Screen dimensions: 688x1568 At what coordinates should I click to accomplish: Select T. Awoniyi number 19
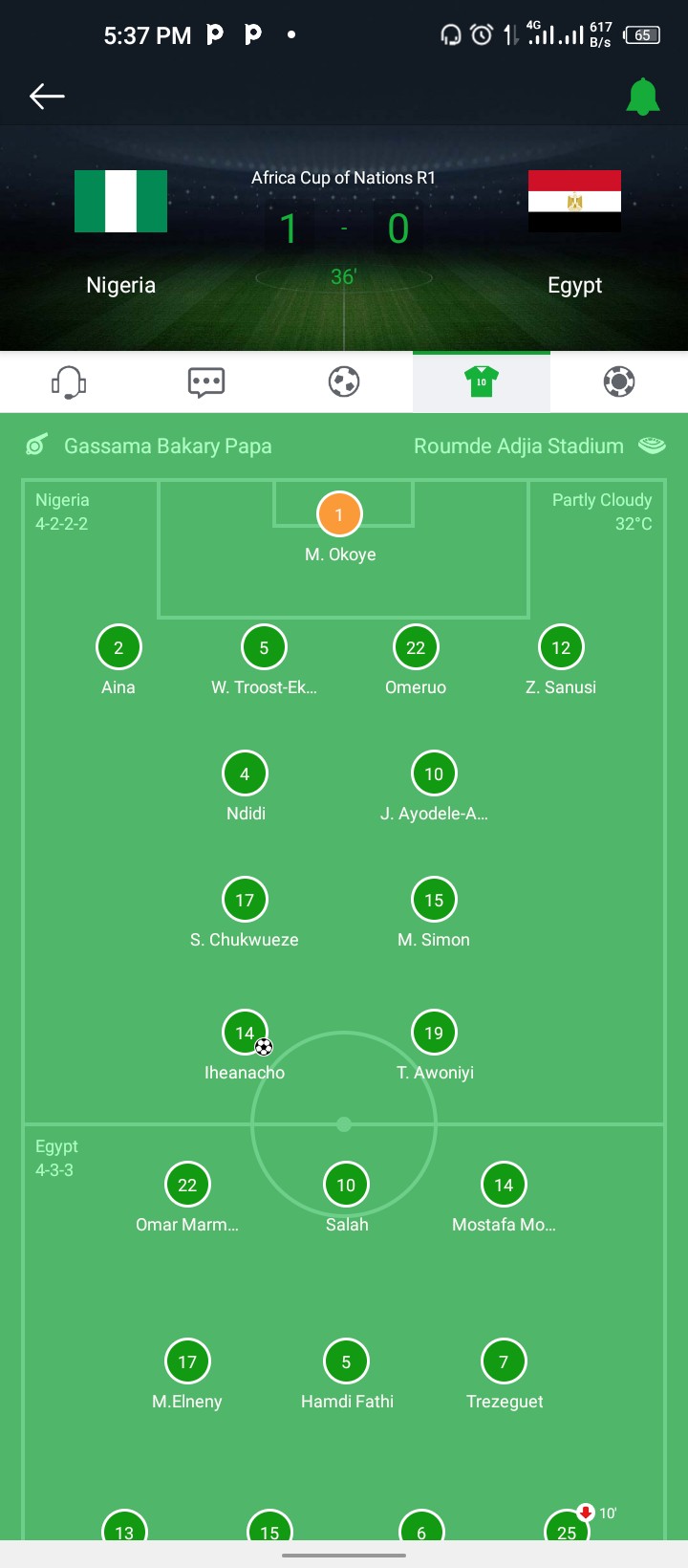point(434,1033)
